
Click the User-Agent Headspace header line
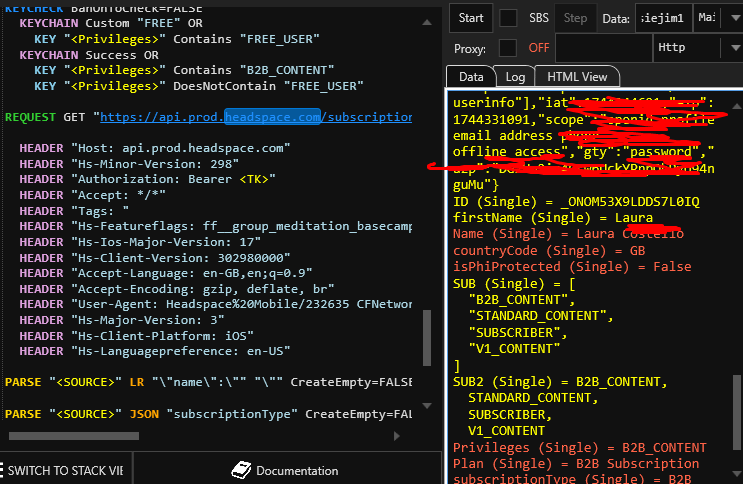(216, 304)
